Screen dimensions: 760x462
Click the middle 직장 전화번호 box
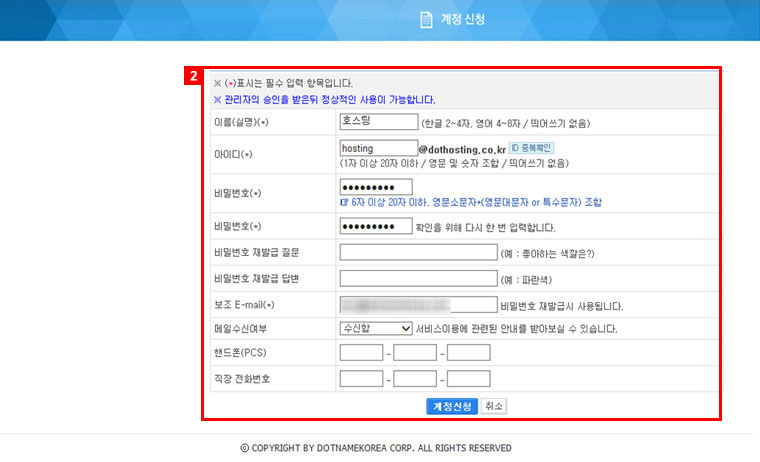[x=415, y=378]
